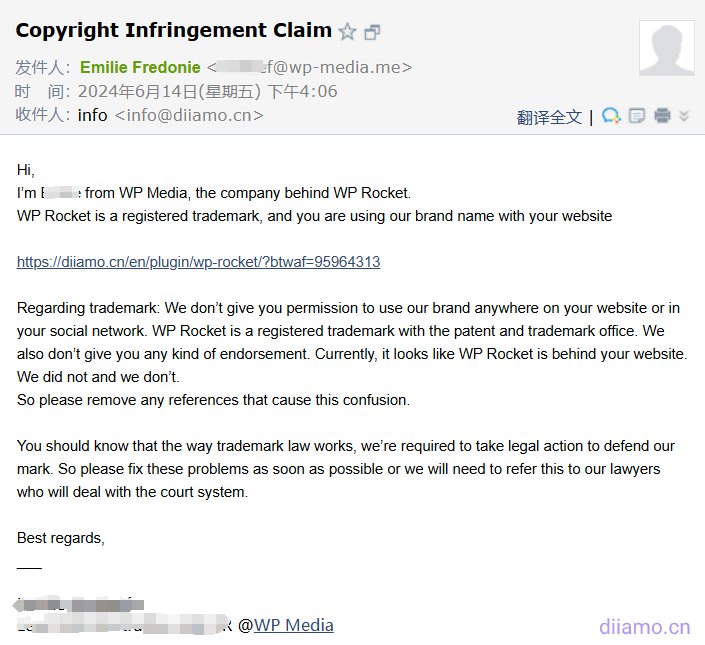The height and width of the screenshot is (645, 705).
Task: Open the note memo icon
Action: (x=637, y=116)
